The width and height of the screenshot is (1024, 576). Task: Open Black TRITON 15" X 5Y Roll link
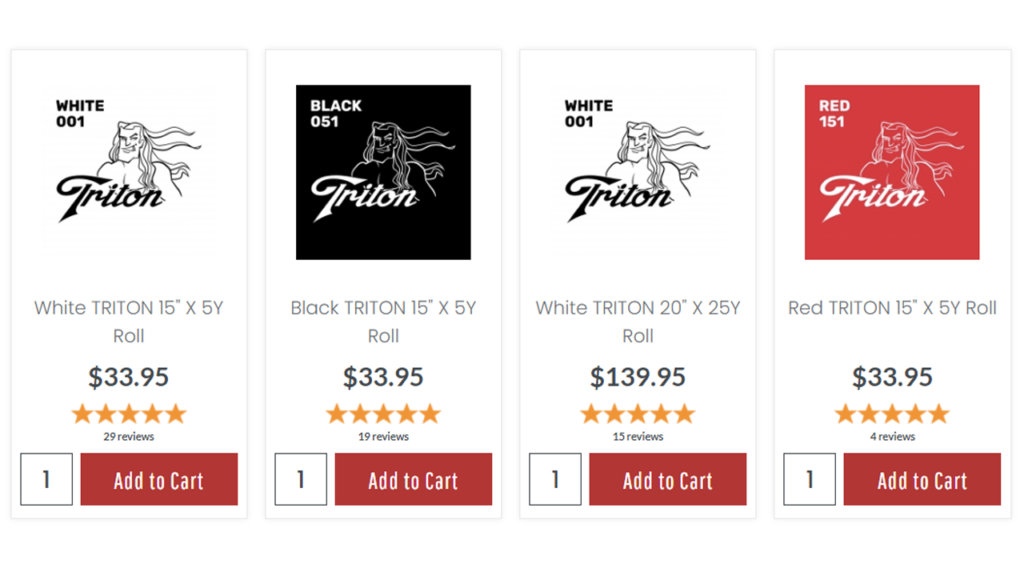point(383,321)
